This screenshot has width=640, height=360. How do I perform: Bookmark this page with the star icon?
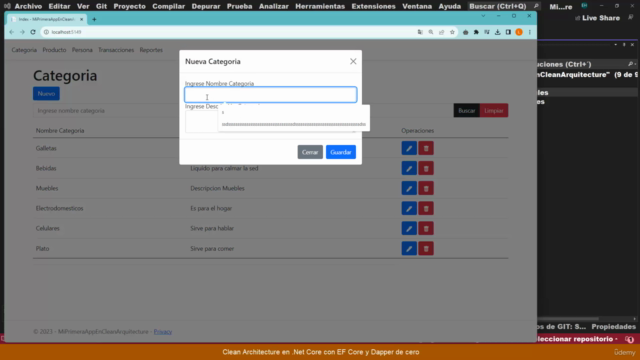tap(452, 32)
